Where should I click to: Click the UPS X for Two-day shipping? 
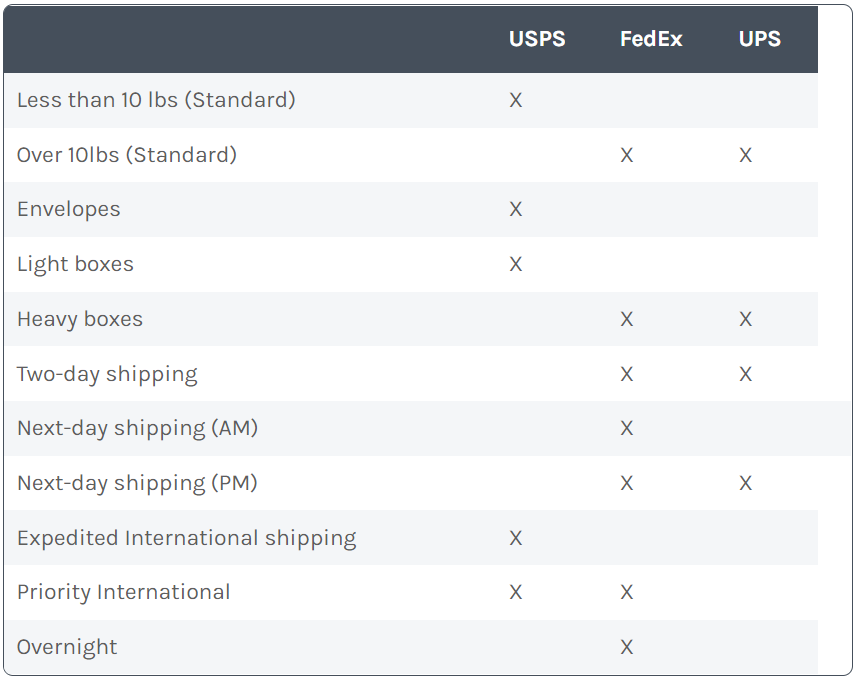745,374
